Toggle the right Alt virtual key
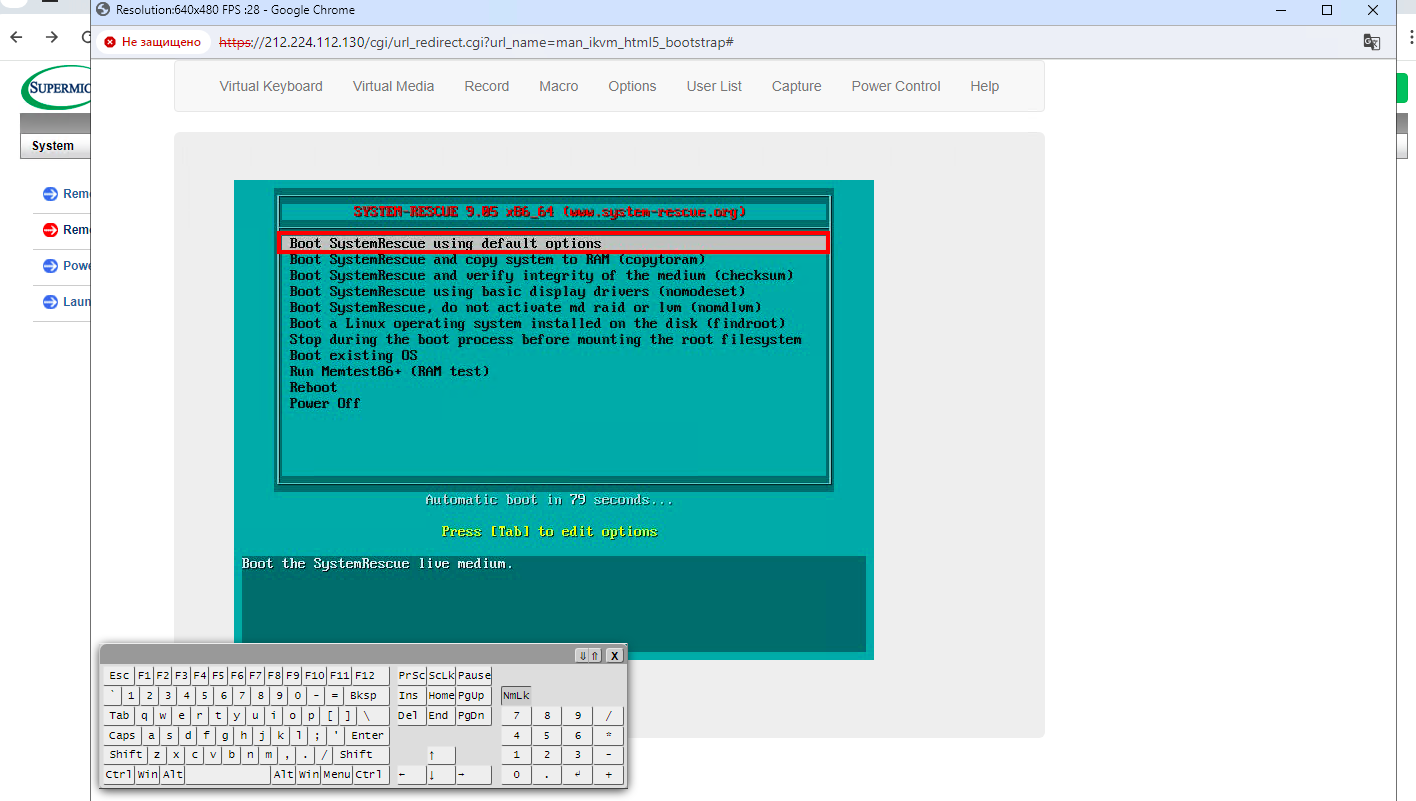The width and height of the screenshot is (1416, 801). click(283, 775)
